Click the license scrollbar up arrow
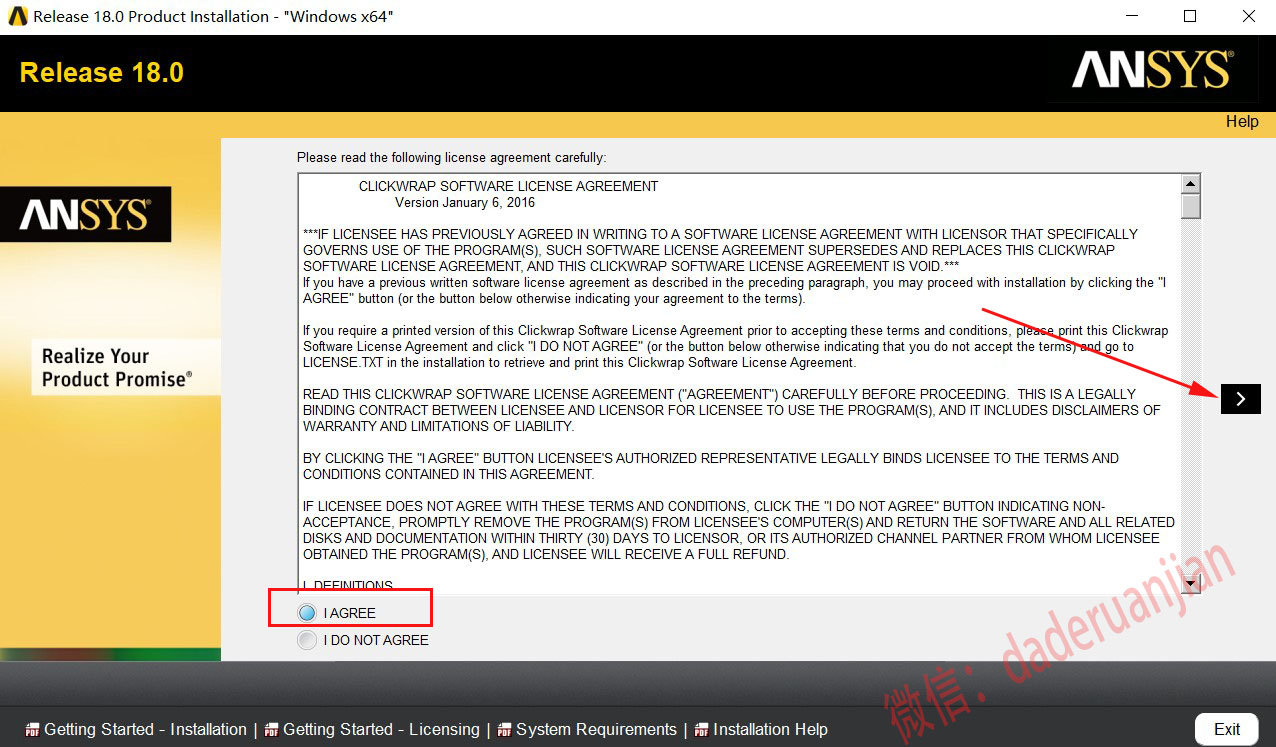The image size is (1276, 747). pos(1190,183)
